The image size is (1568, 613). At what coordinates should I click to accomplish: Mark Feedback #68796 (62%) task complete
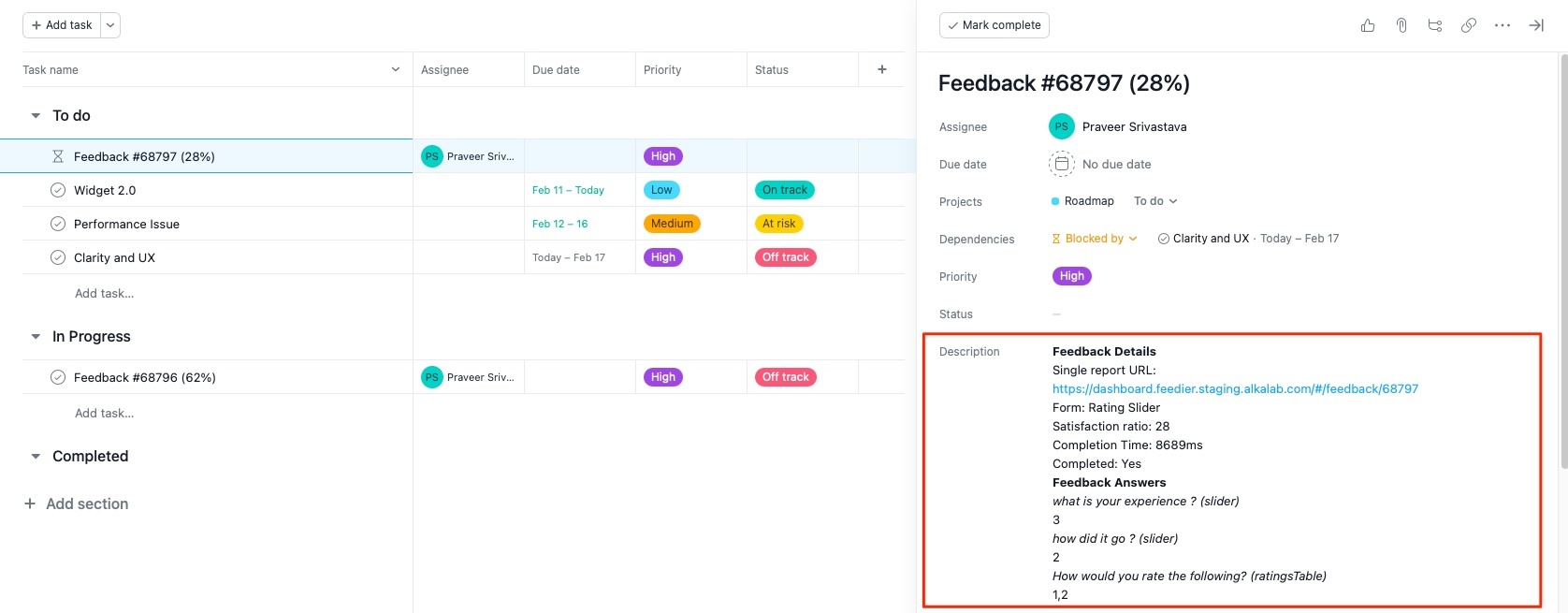point(58,377)
